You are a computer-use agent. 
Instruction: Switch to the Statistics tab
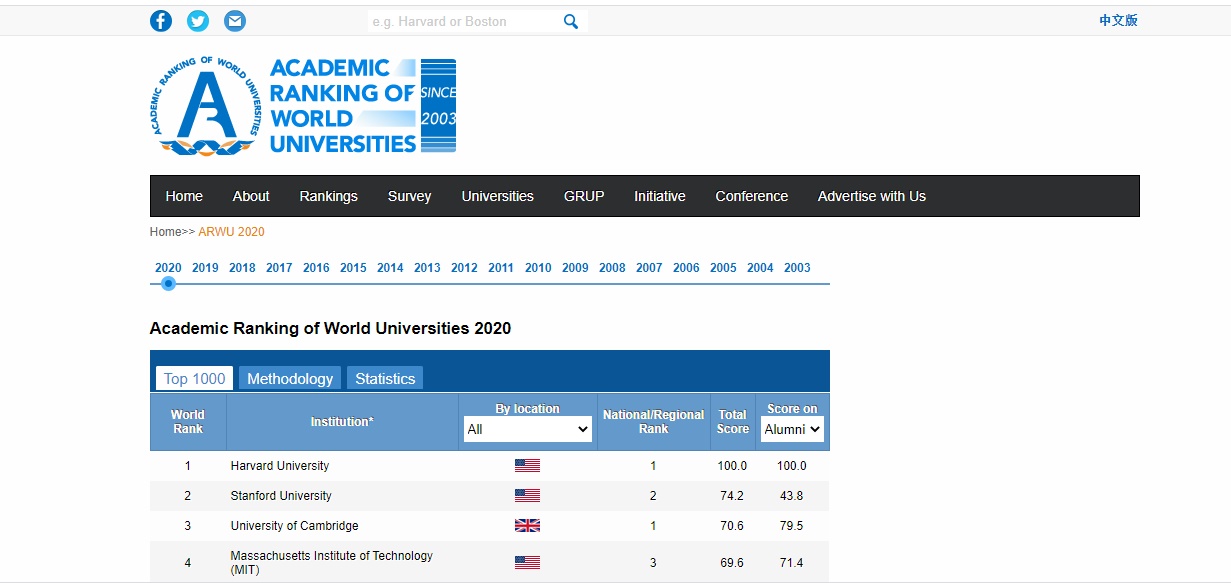pos(385,378)
